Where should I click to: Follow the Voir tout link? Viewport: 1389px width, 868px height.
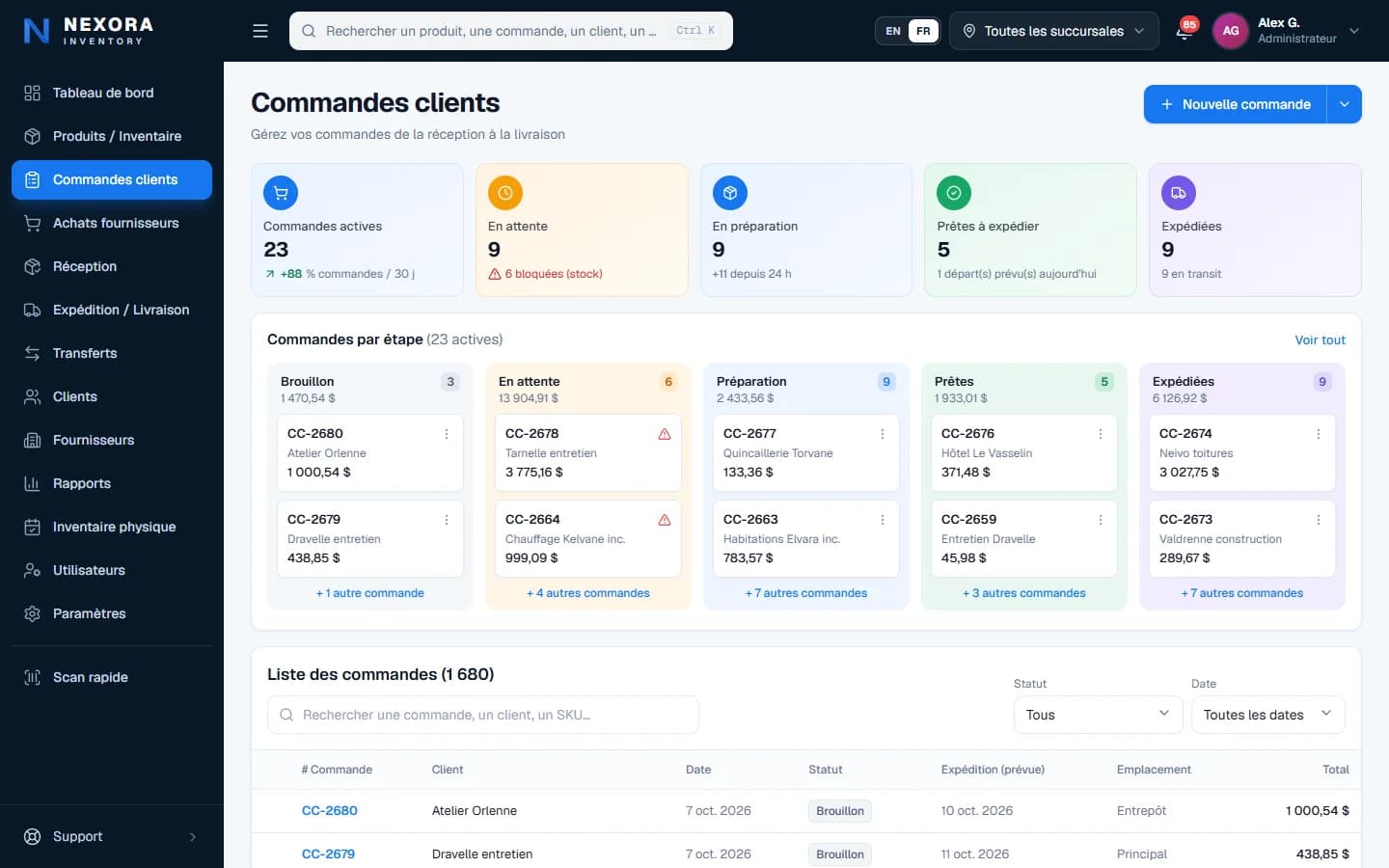(1320, 340)
